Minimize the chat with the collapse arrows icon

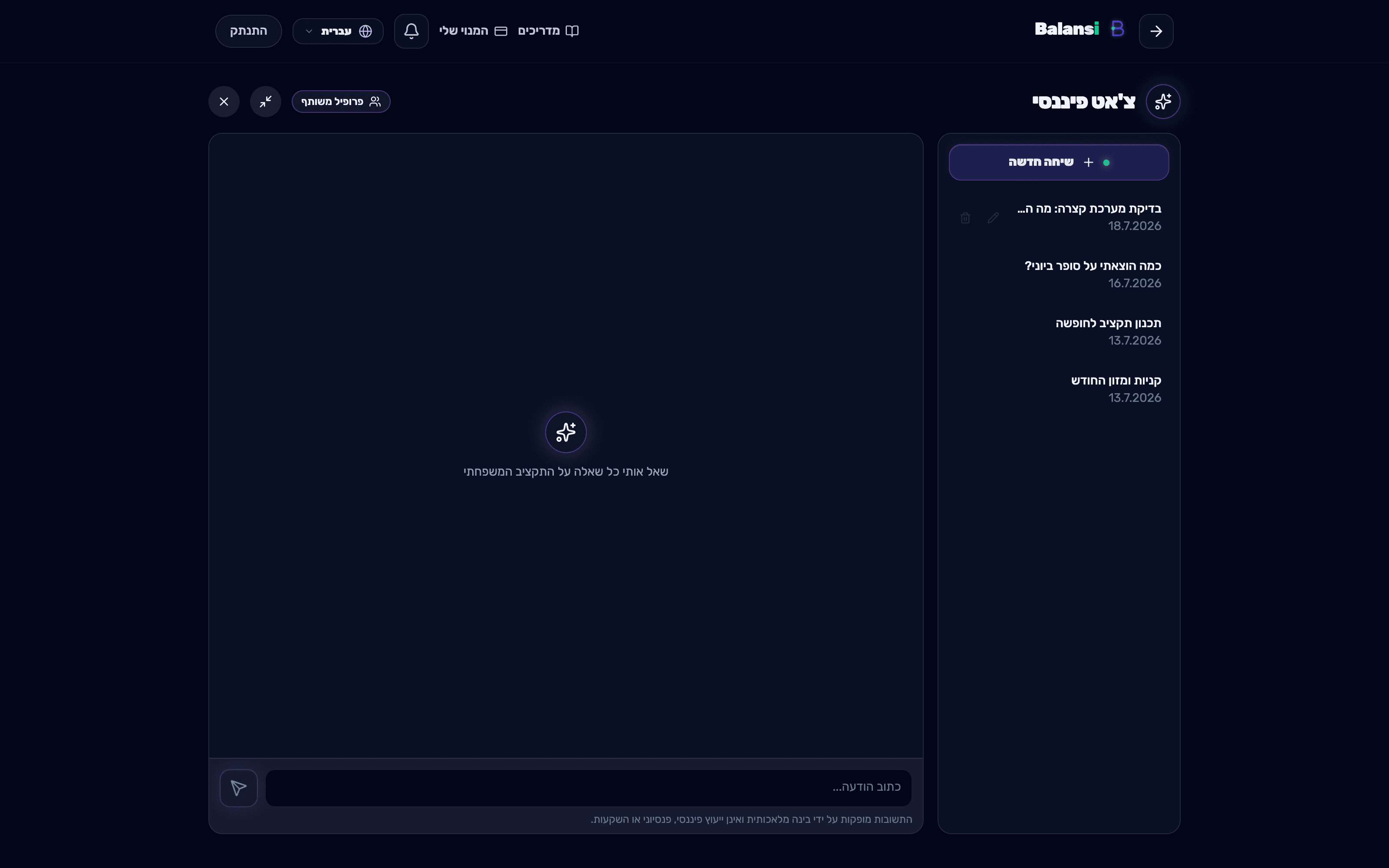click(266, 102)
